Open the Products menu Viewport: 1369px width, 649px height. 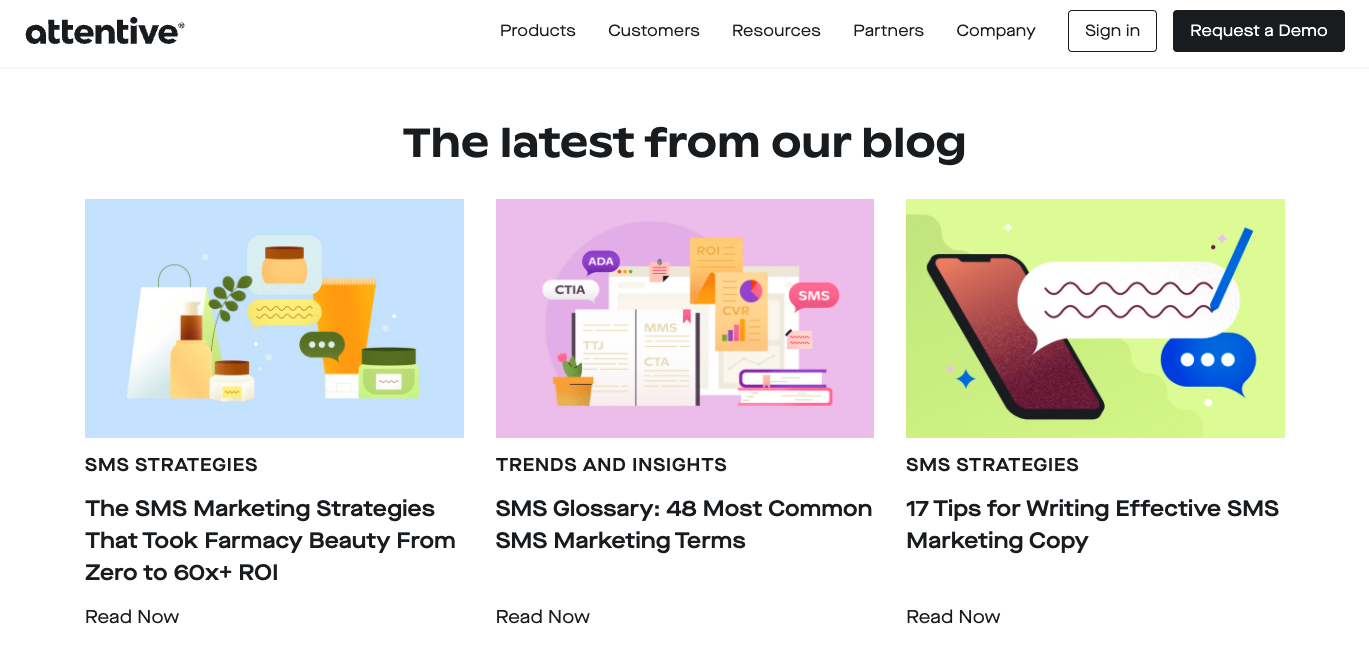tap(537, 31)
